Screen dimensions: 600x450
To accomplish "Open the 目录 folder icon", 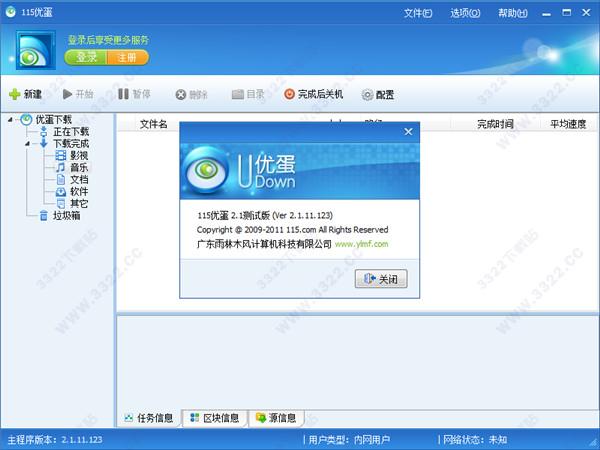I will pos(238,94).
